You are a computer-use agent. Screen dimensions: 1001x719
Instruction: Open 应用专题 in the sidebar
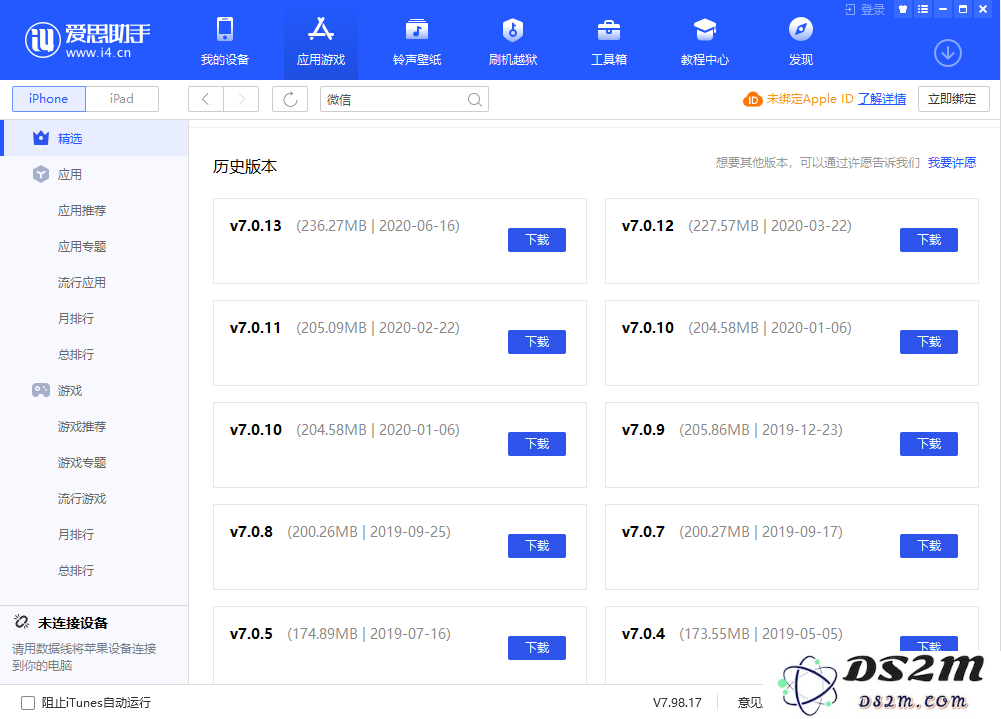pyautogui.click(x=82, y=246)
